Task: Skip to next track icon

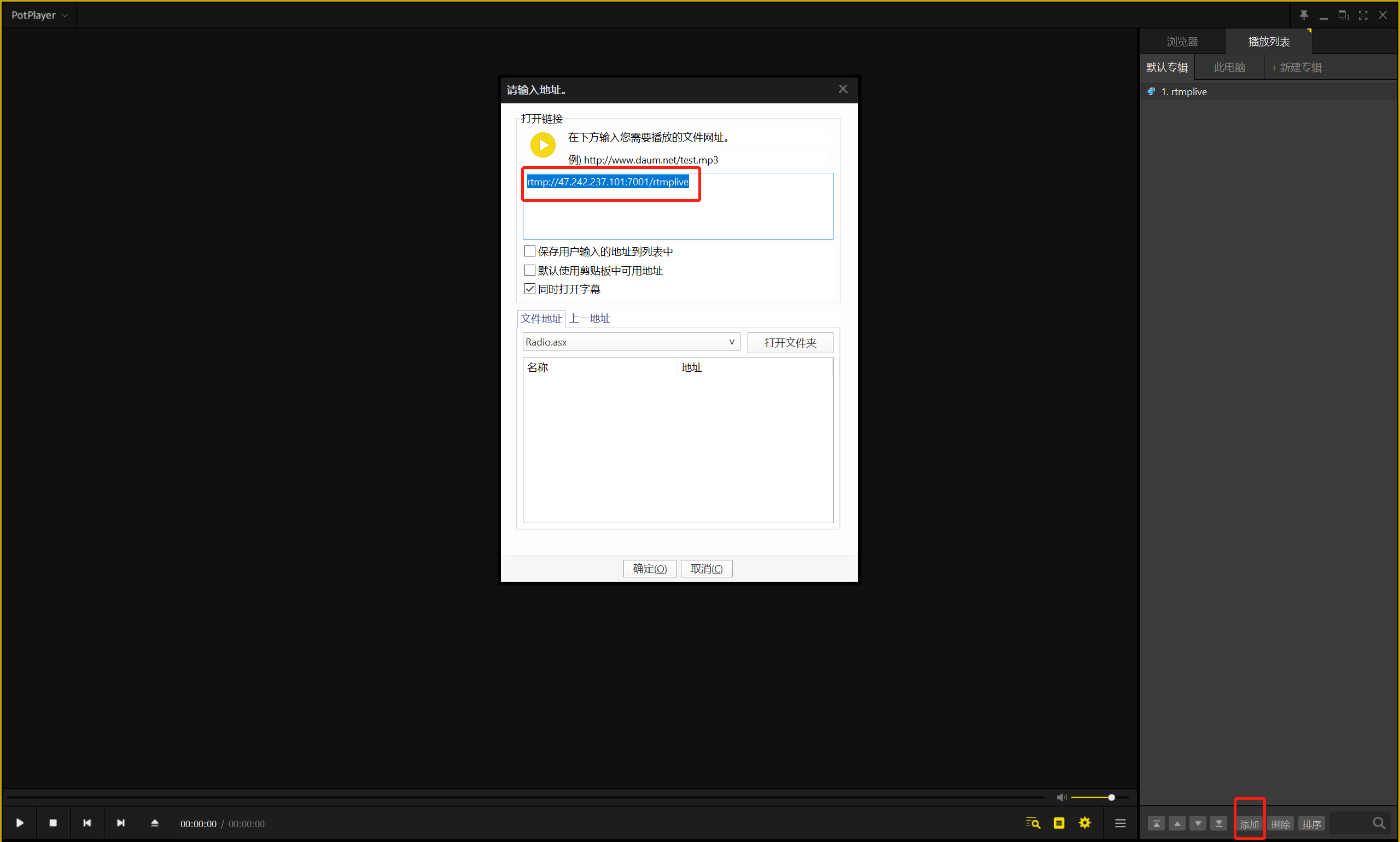Action: coord(121,823)
